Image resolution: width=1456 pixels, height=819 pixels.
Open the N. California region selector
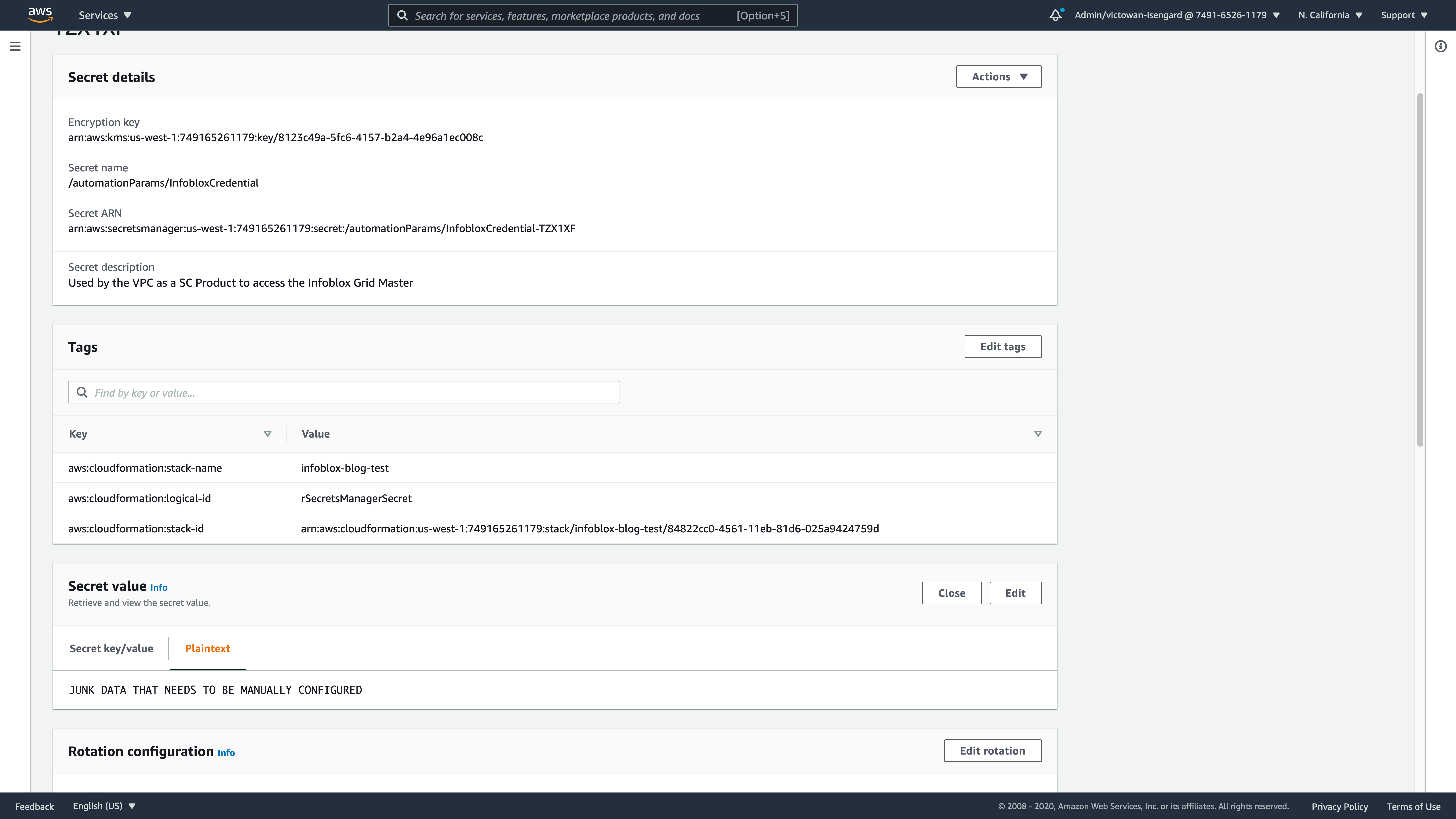1330,15
